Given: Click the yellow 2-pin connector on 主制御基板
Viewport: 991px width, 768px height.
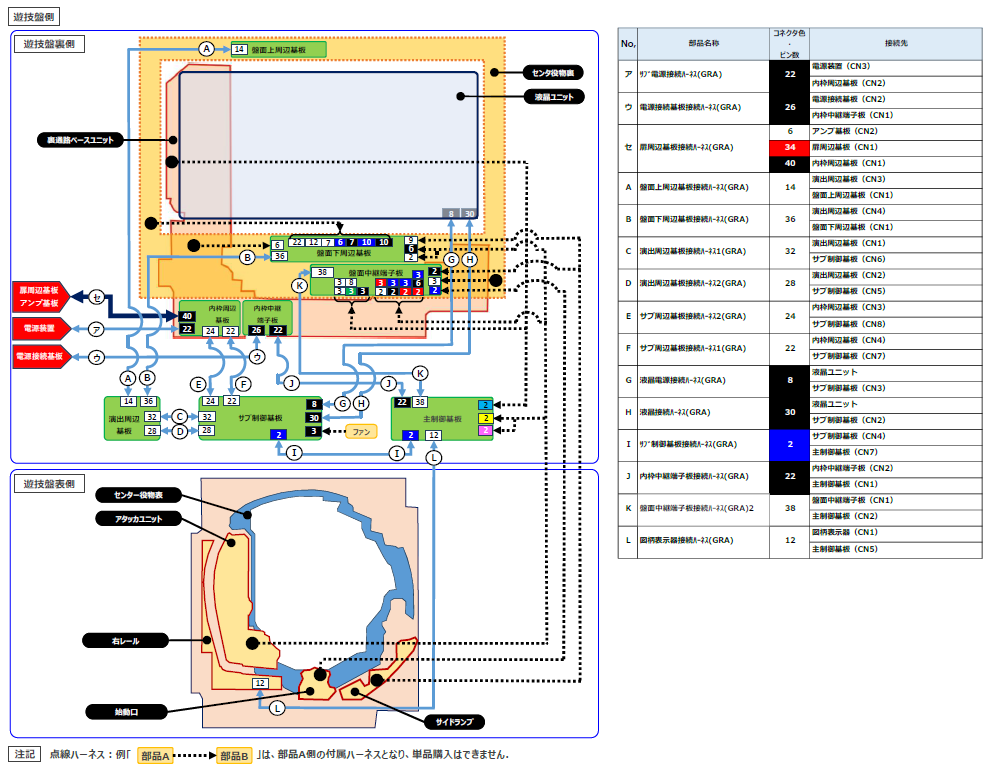Looking at the screenshot, I should click(x=485, y=418).
